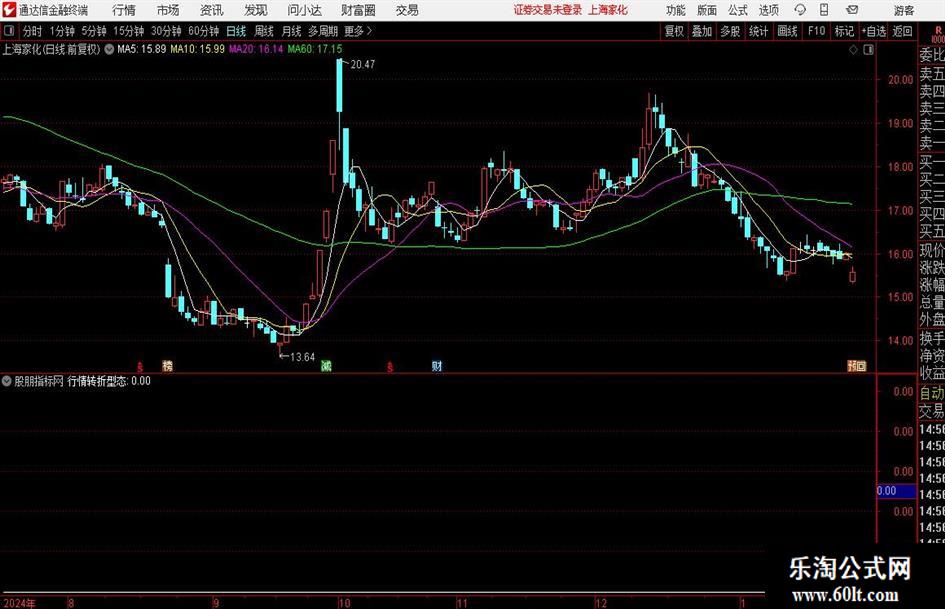Open the mail envelope icon
This screenshot has height=609, width=945.
(x=852, y=10)
